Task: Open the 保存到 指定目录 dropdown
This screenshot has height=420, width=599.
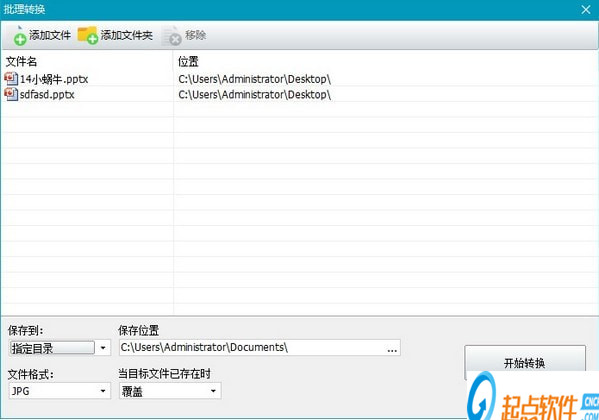Action: pyautogui.click(x=60, y=348)
